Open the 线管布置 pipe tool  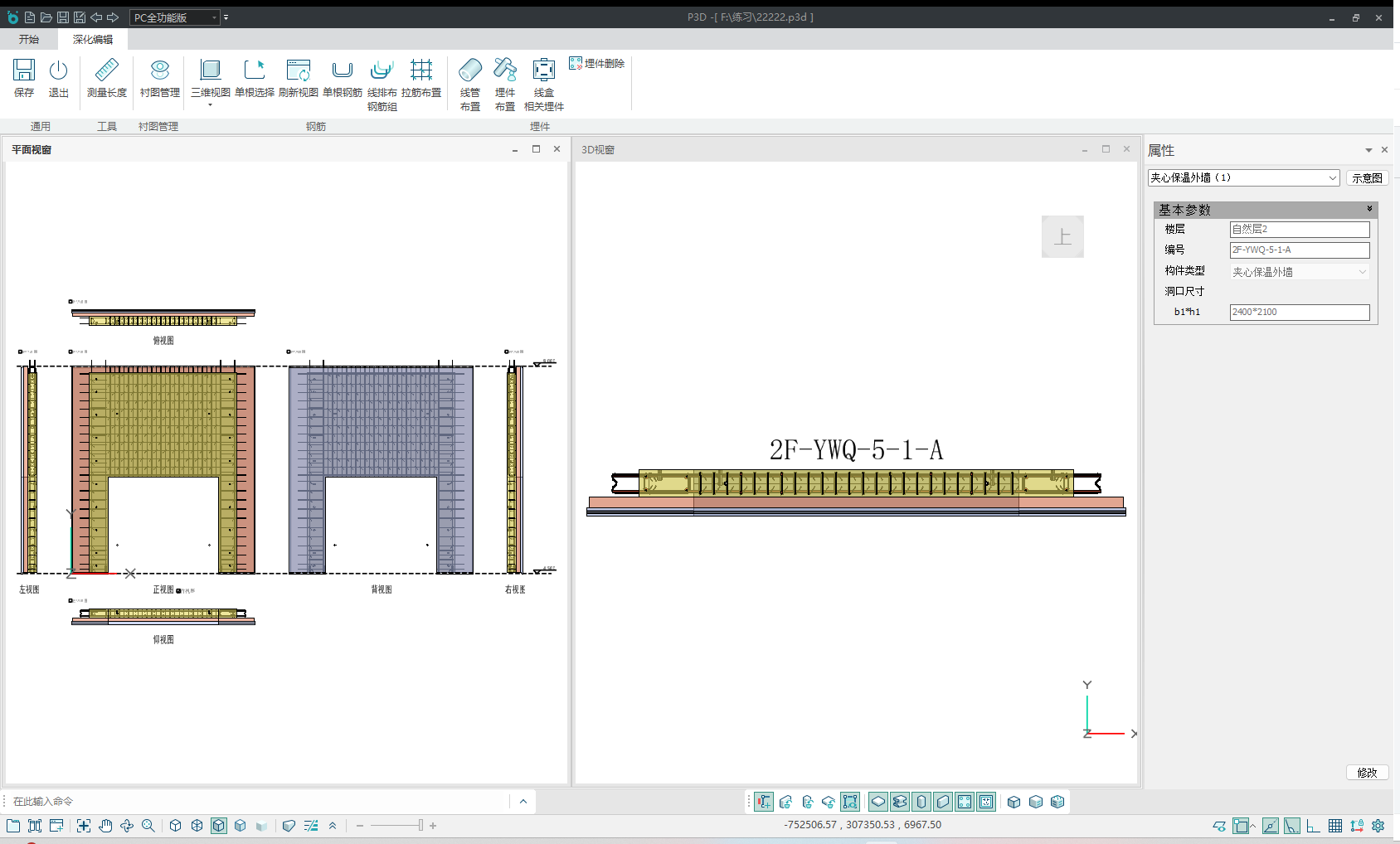tap(469, 83)
